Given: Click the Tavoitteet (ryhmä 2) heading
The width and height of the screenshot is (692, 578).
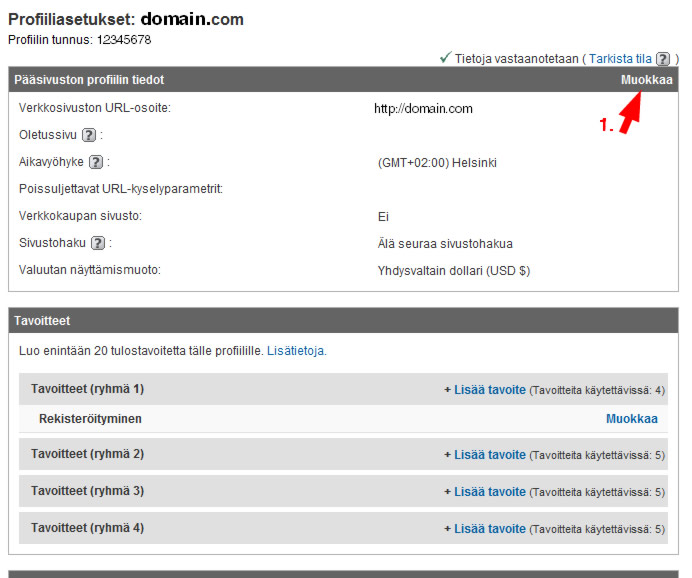Looking at the screenshot, I should tap(87, 454).
